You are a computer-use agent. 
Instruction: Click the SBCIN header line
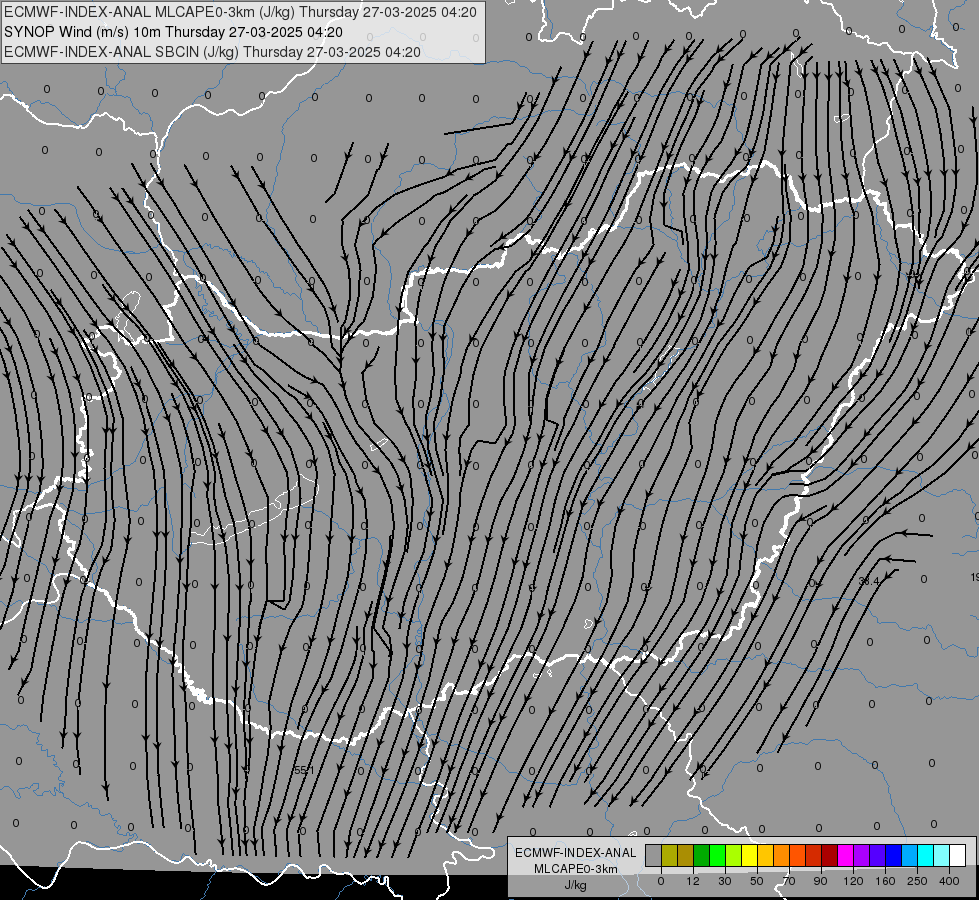pyautogui.click(x=212, y=52)
